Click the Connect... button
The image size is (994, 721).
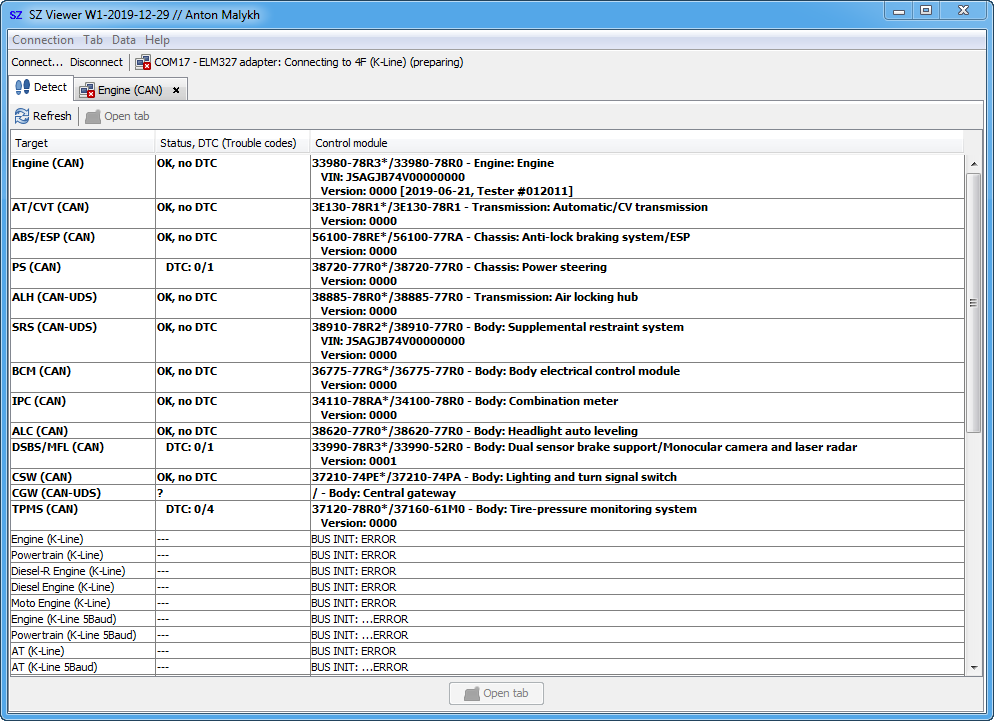[37, 62]
